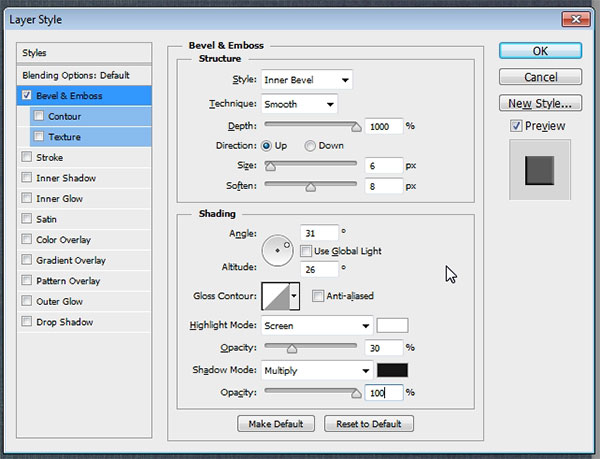Uncheck the Preview checkbox
This screenshot has height=459, width=600.
tap(515, 126)
